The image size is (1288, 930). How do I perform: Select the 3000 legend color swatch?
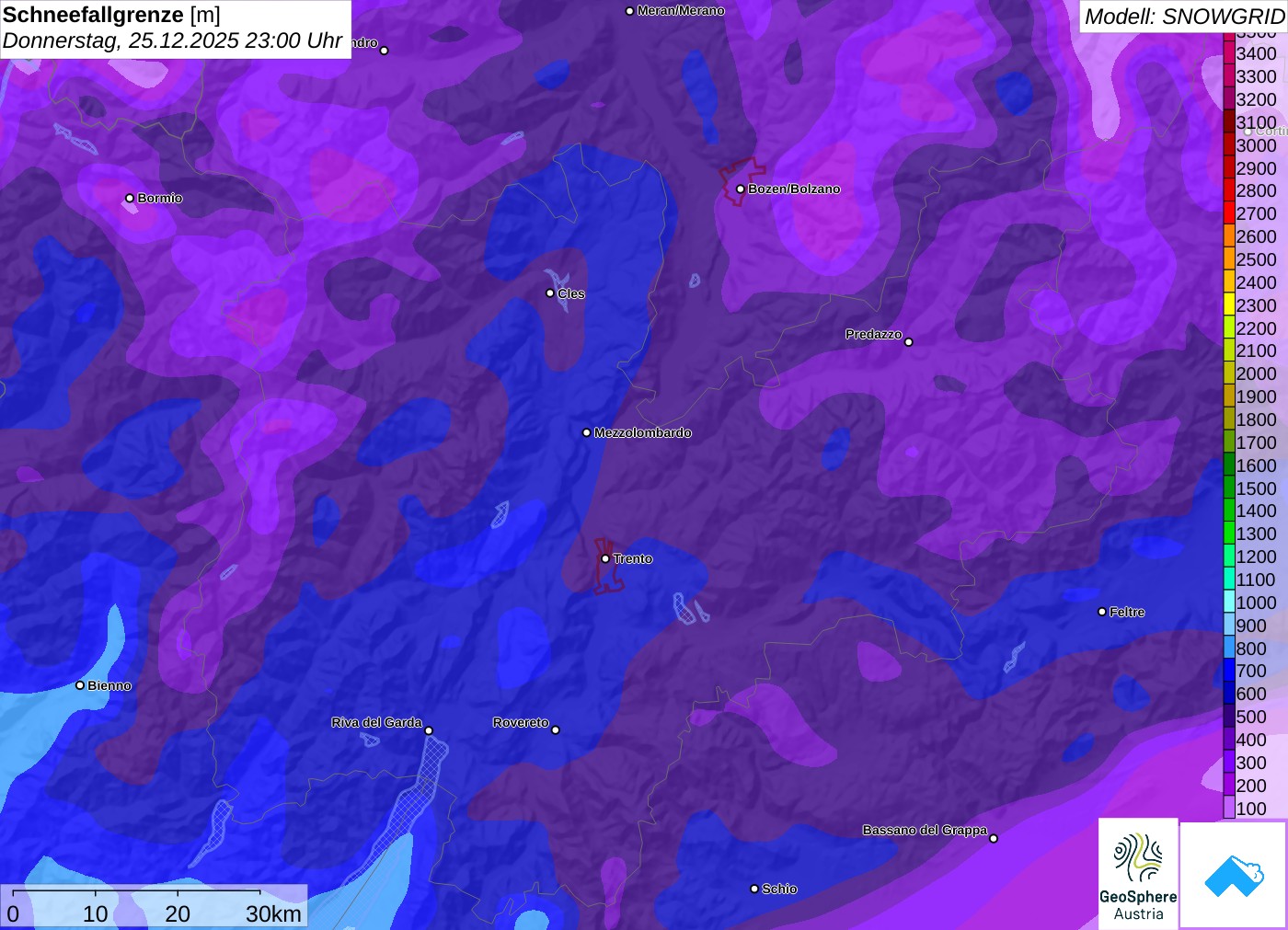point(1229,144)
